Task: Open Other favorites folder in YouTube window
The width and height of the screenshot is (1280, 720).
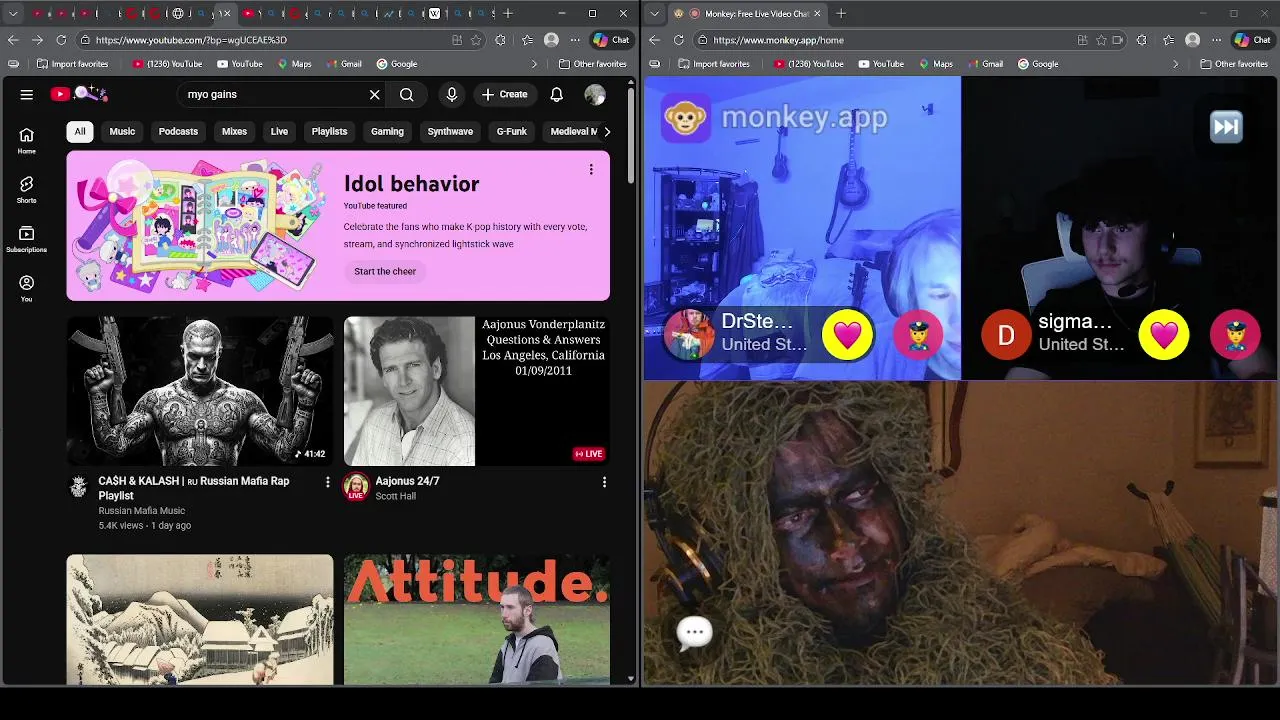Action: pyautogui.click(x=593, y=64)
